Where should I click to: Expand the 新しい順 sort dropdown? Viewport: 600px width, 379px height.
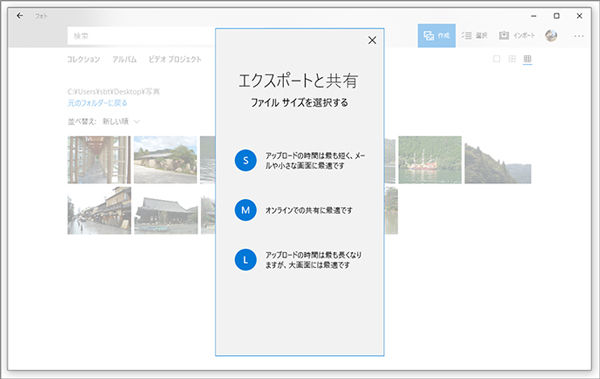pos(121,121)
